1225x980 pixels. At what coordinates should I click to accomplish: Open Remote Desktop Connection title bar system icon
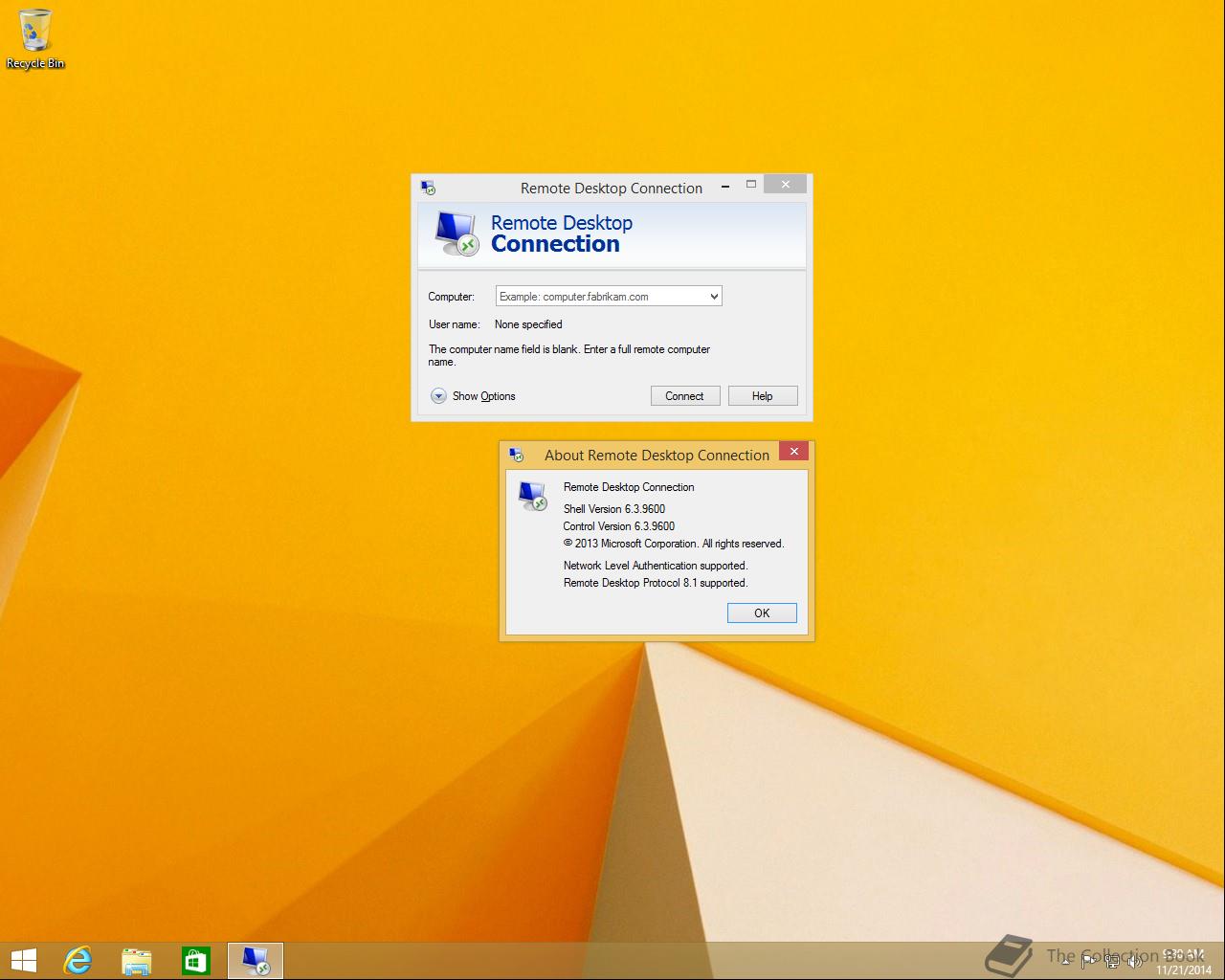[x=428, y=188]
